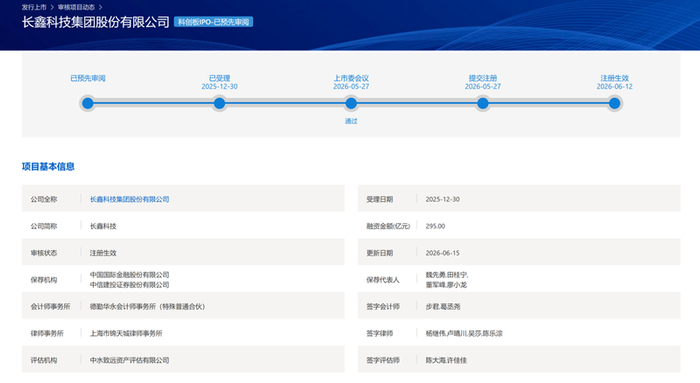700x383 pixels.
Task: Click the 注册生效 2026-06-12 timeline label
Action: click(614, 82)
